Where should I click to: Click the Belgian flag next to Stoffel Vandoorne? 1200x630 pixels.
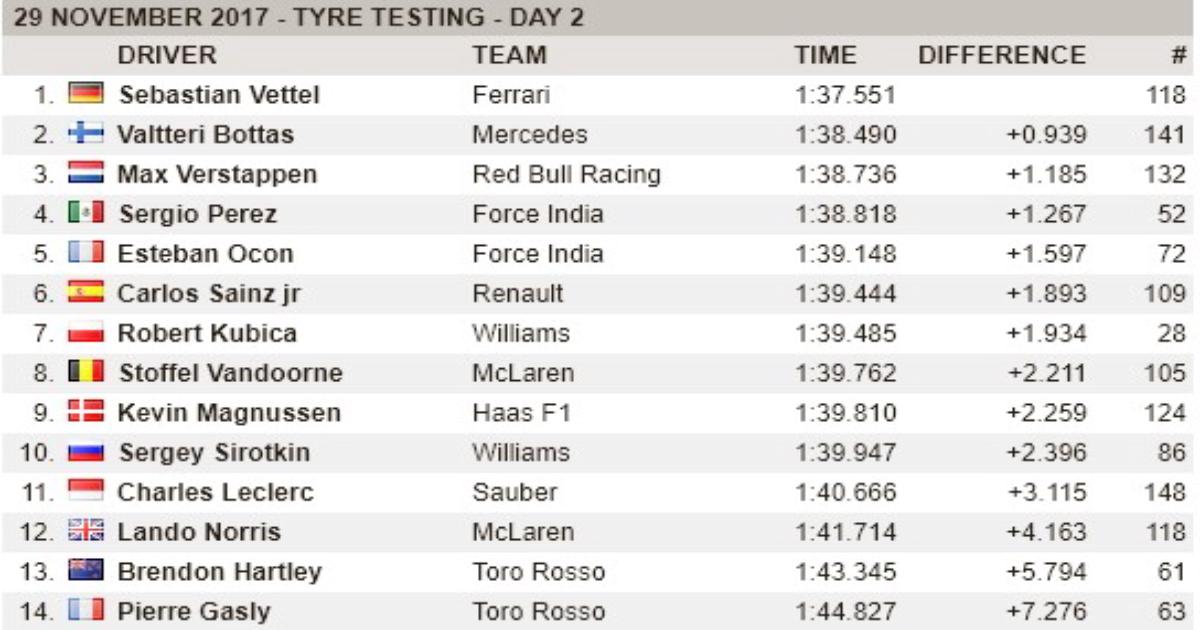[85, 373]
